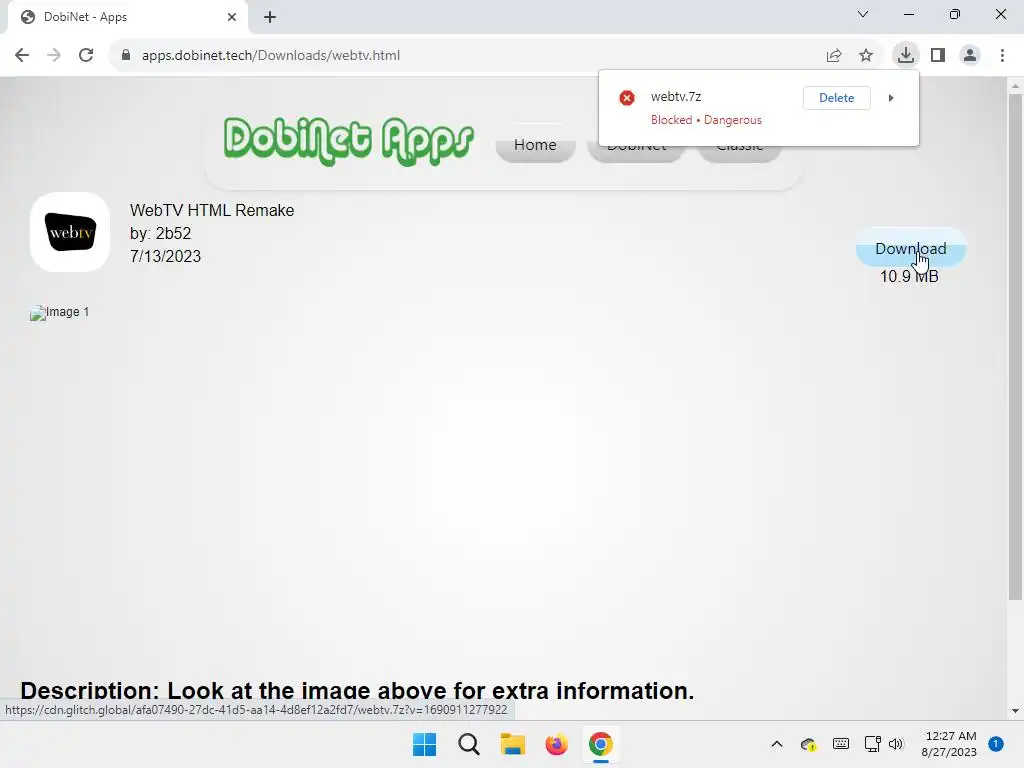Open Windows taskbar search
Viewport: 1024px width, 768px height.
469,744
